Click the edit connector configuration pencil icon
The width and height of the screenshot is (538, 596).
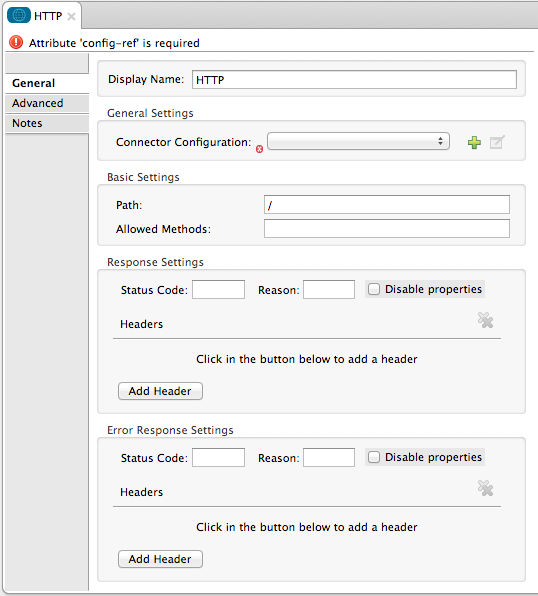(x=497, y=142)
